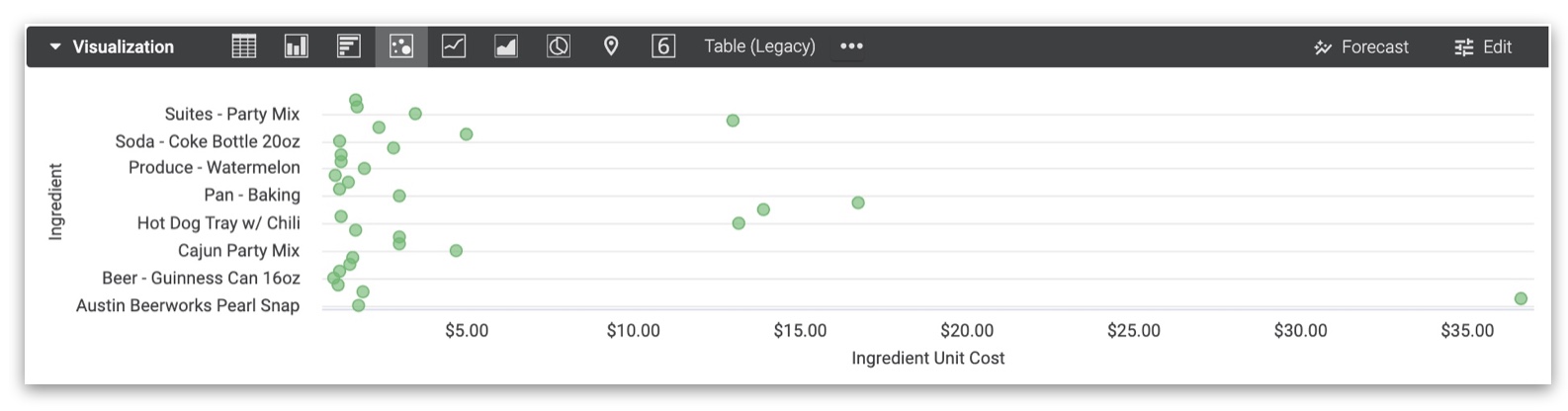Choose the Bar chart visualization icon
The width and height of the screenshot is (1568, 411).
(349, 46)
